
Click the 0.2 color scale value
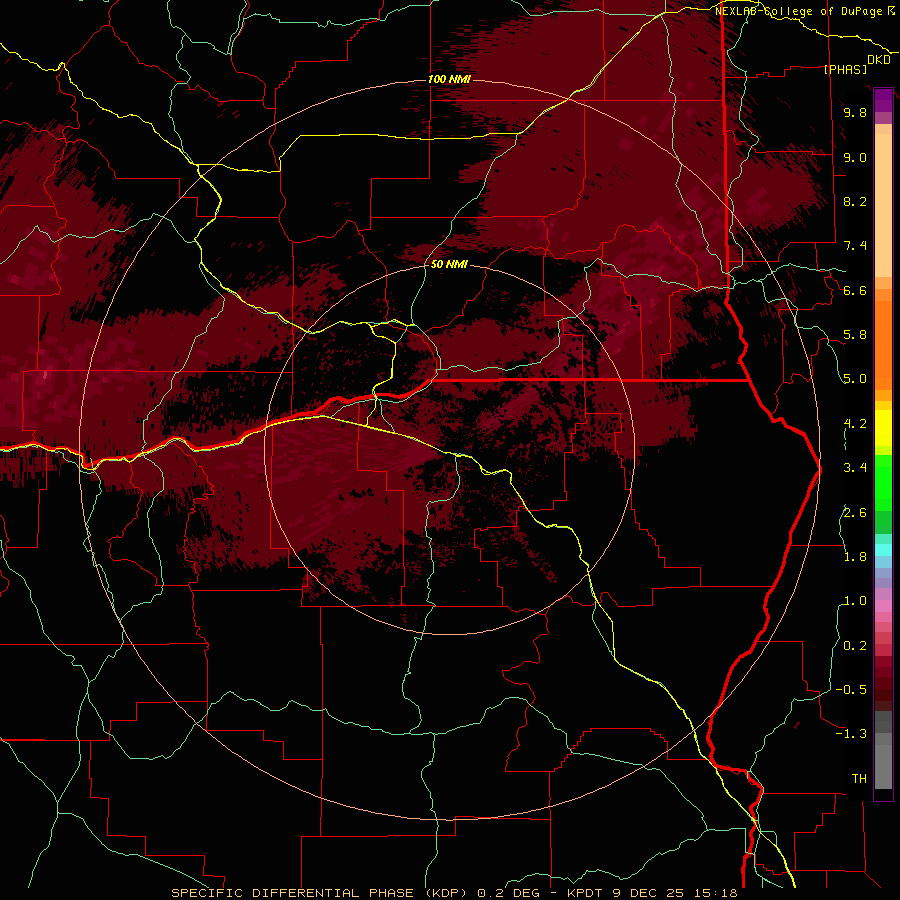pyautogui.click(x=855, y=645)
